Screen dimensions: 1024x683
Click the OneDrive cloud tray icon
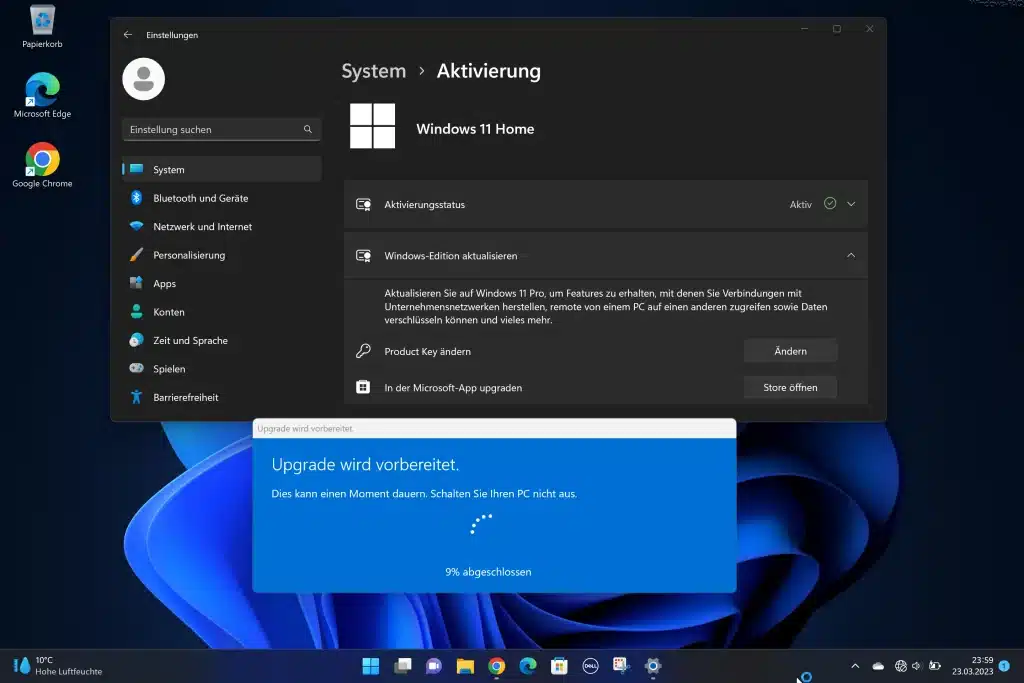click(x=878, y=666)
